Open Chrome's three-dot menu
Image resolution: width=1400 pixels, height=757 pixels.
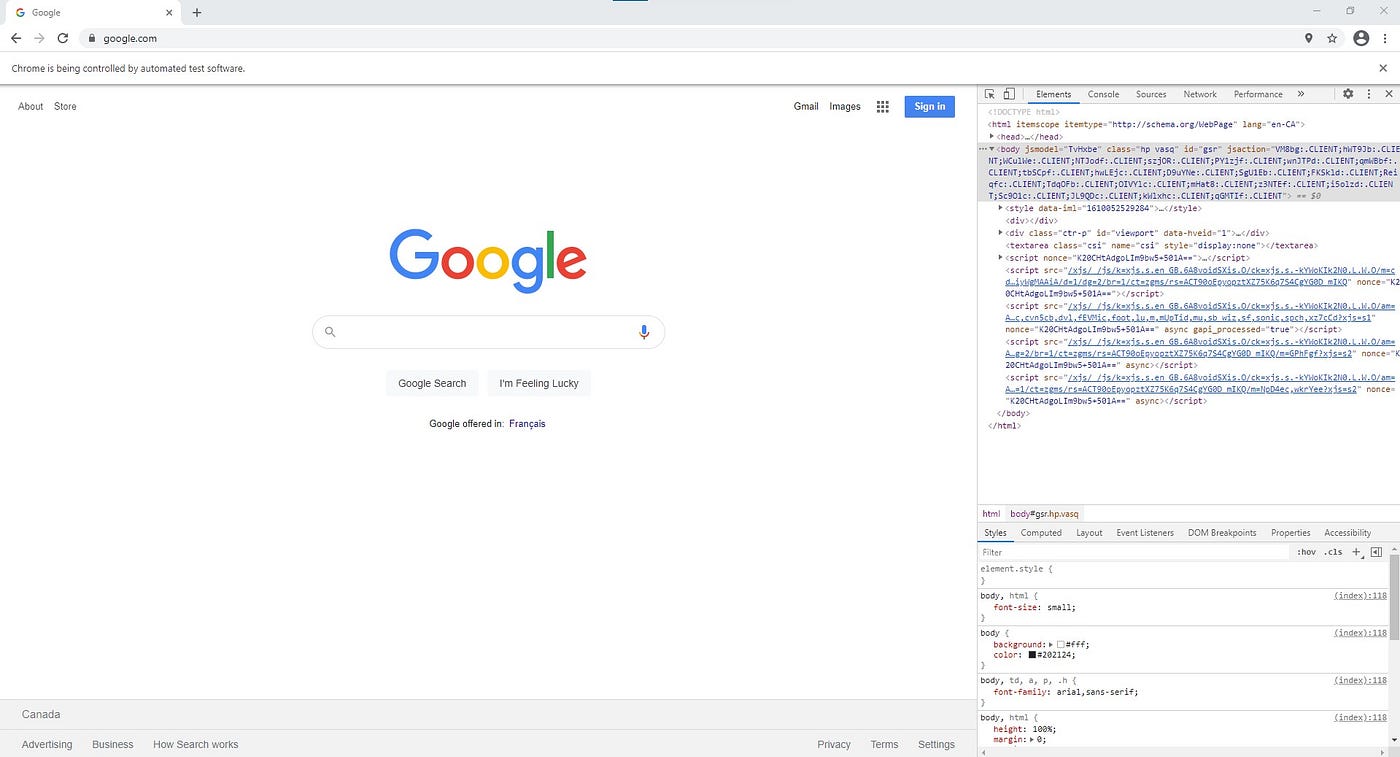pyautogui.click(x=1385, y=38)
